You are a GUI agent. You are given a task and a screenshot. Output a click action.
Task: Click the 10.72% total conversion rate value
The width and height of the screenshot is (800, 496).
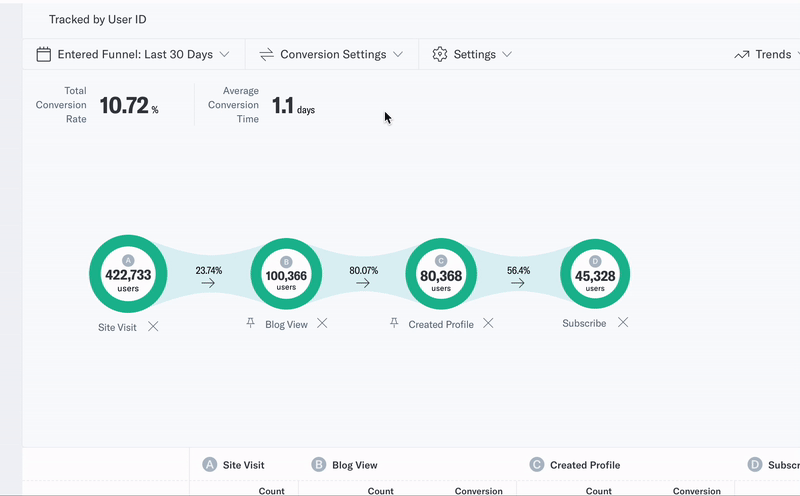click(129, 106)
